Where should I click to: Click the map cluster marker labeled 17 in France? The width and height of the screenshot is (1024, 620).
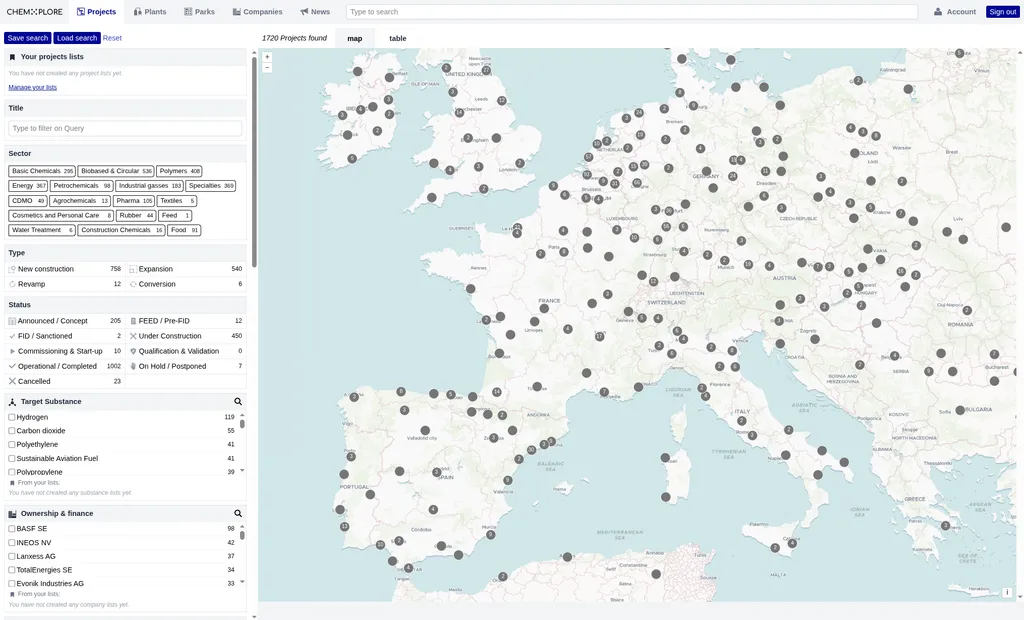point(599,336)
